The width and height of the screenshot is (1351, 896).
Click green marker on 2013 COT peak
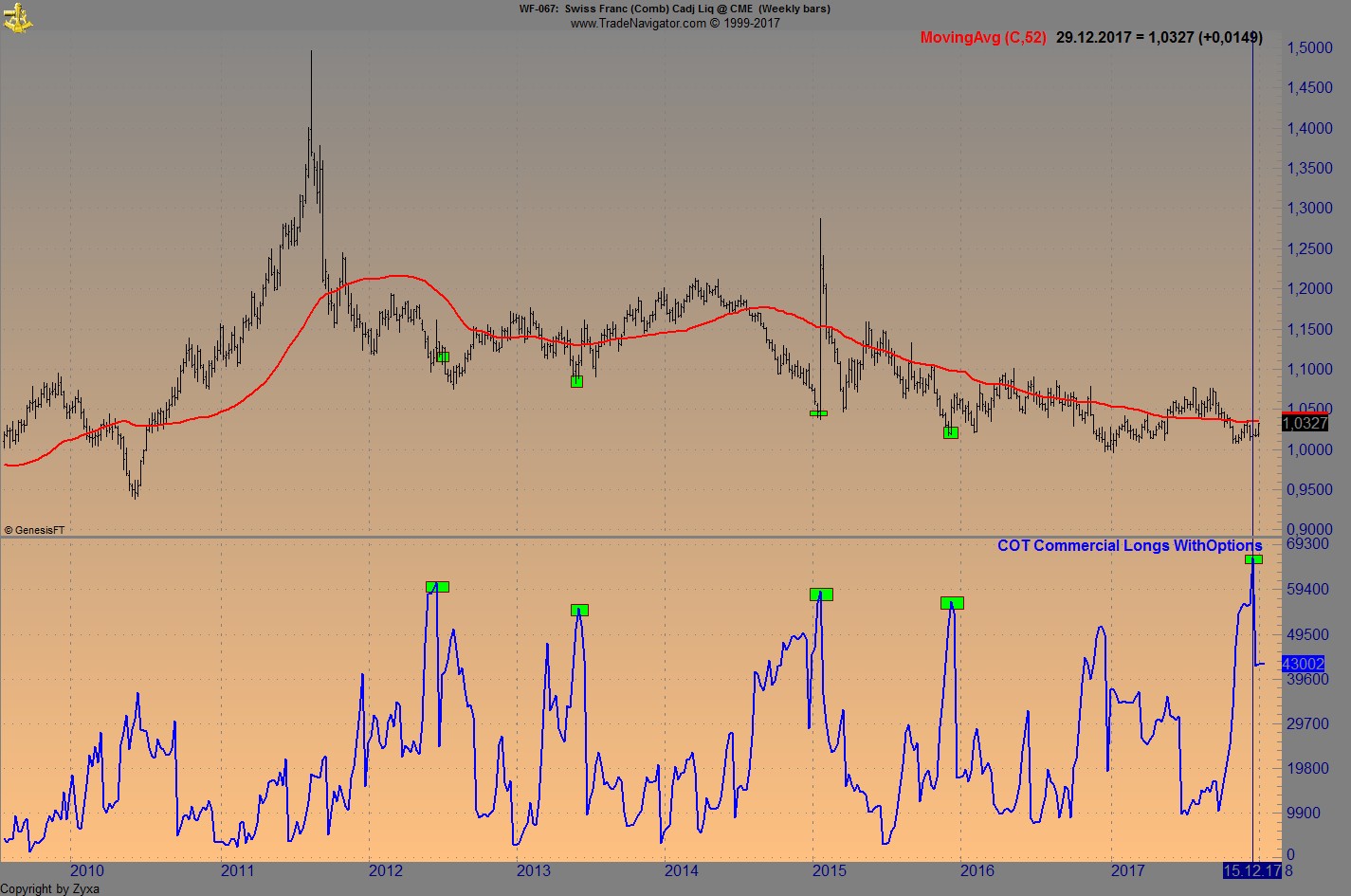tap(580, 611)
